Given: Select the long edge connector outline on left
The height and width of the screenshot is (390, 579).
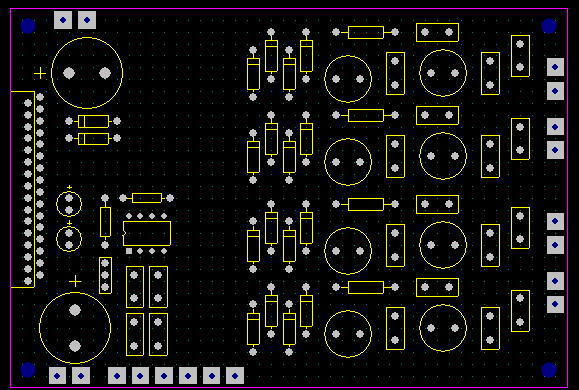Looking at the screenshot, I should [x=23, y=189].
